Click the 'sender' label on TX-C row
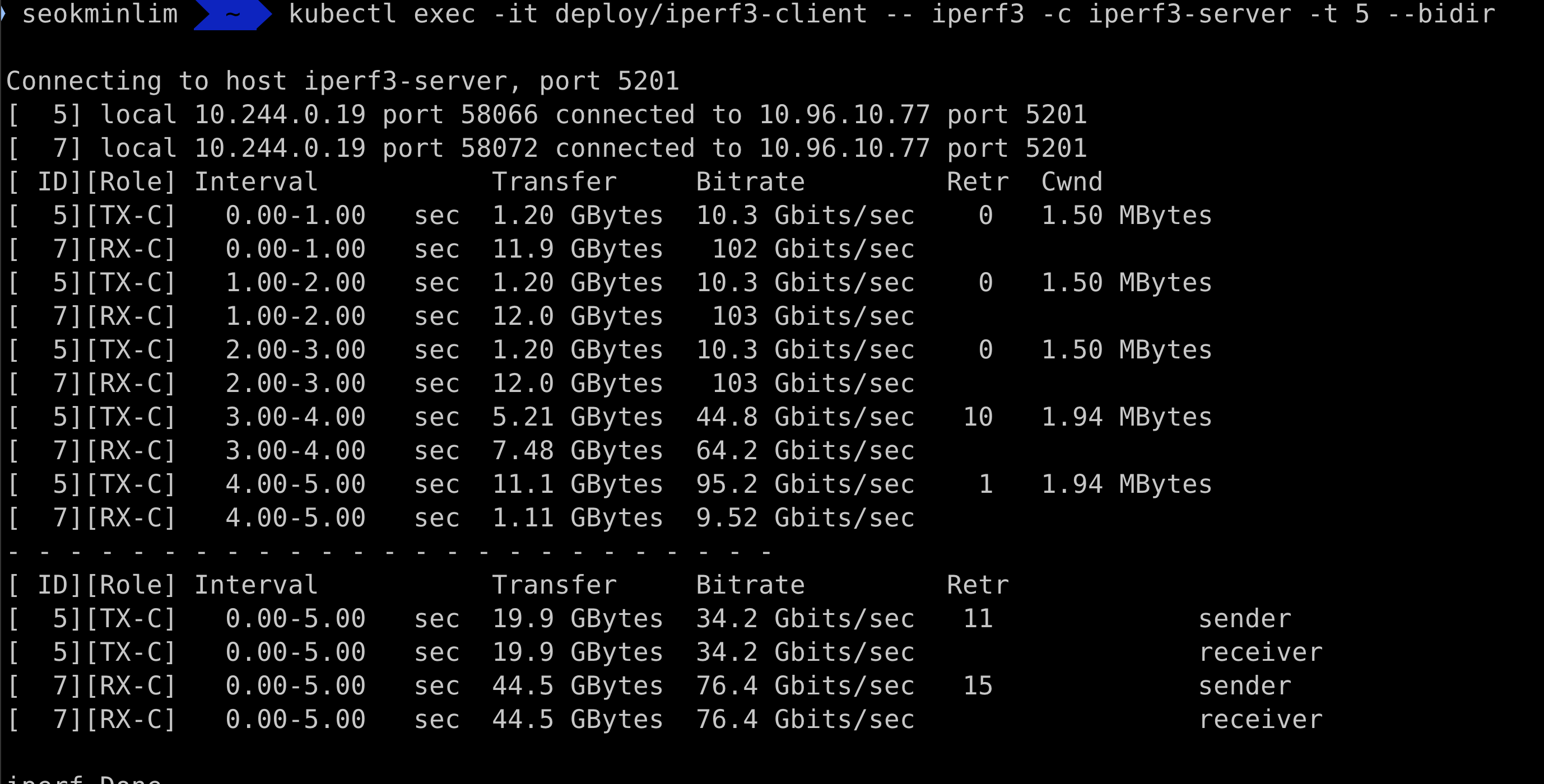The width and height of the screenshot is (1544, 784). pyautogui.click(x=1245, y=618)
